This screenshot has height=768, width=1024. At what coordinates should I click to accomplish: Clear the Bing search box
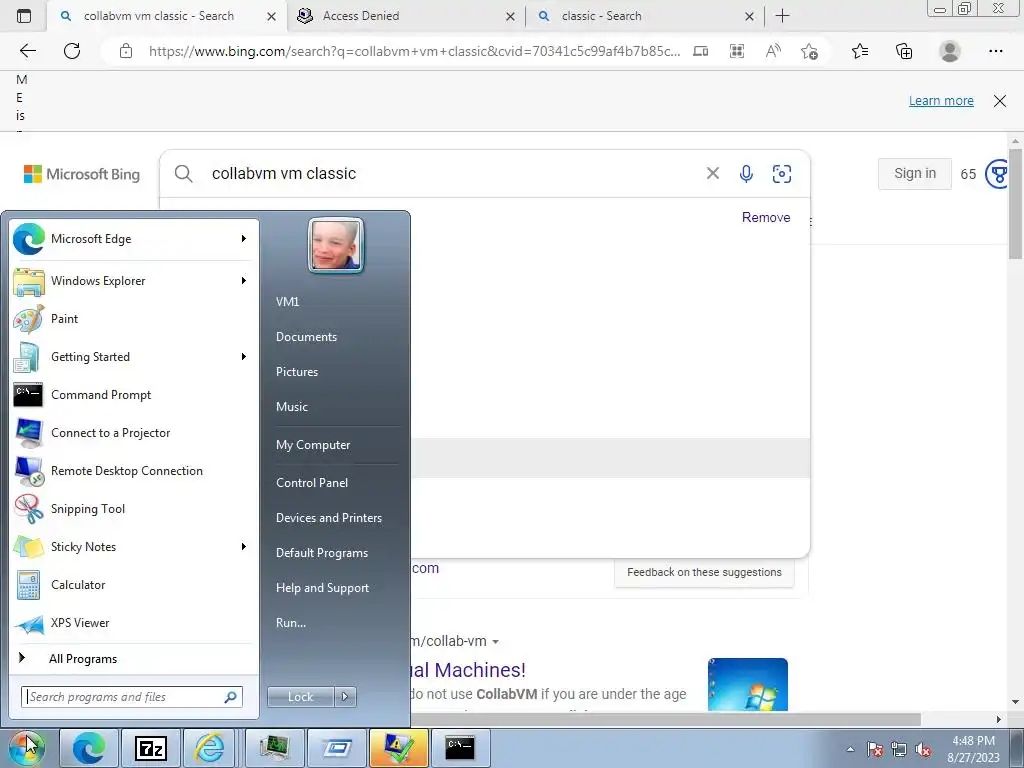pyautogui.click(x=713, y=173)
